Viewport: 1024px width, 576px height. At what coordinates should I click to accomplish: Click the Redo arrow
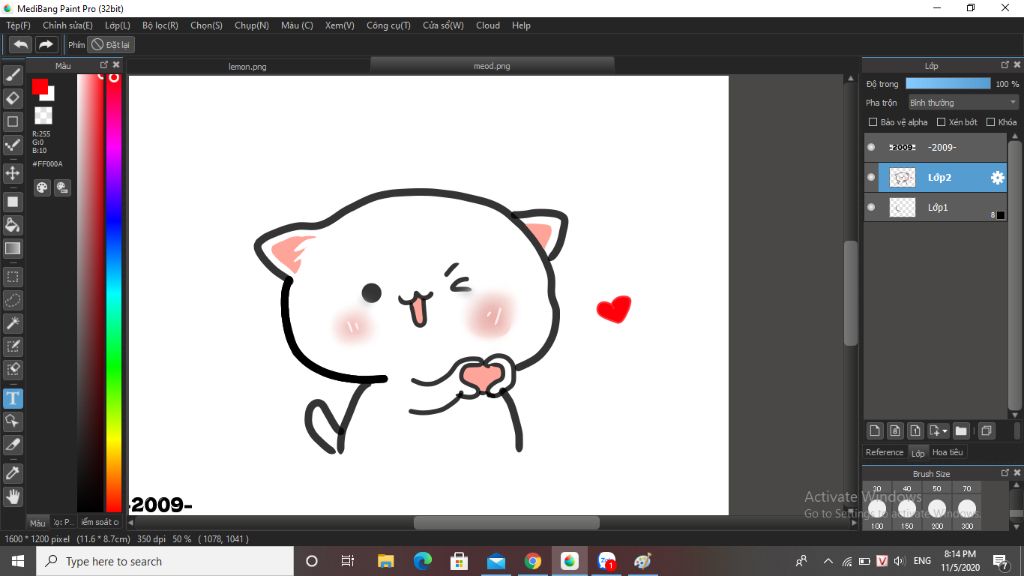46,44
